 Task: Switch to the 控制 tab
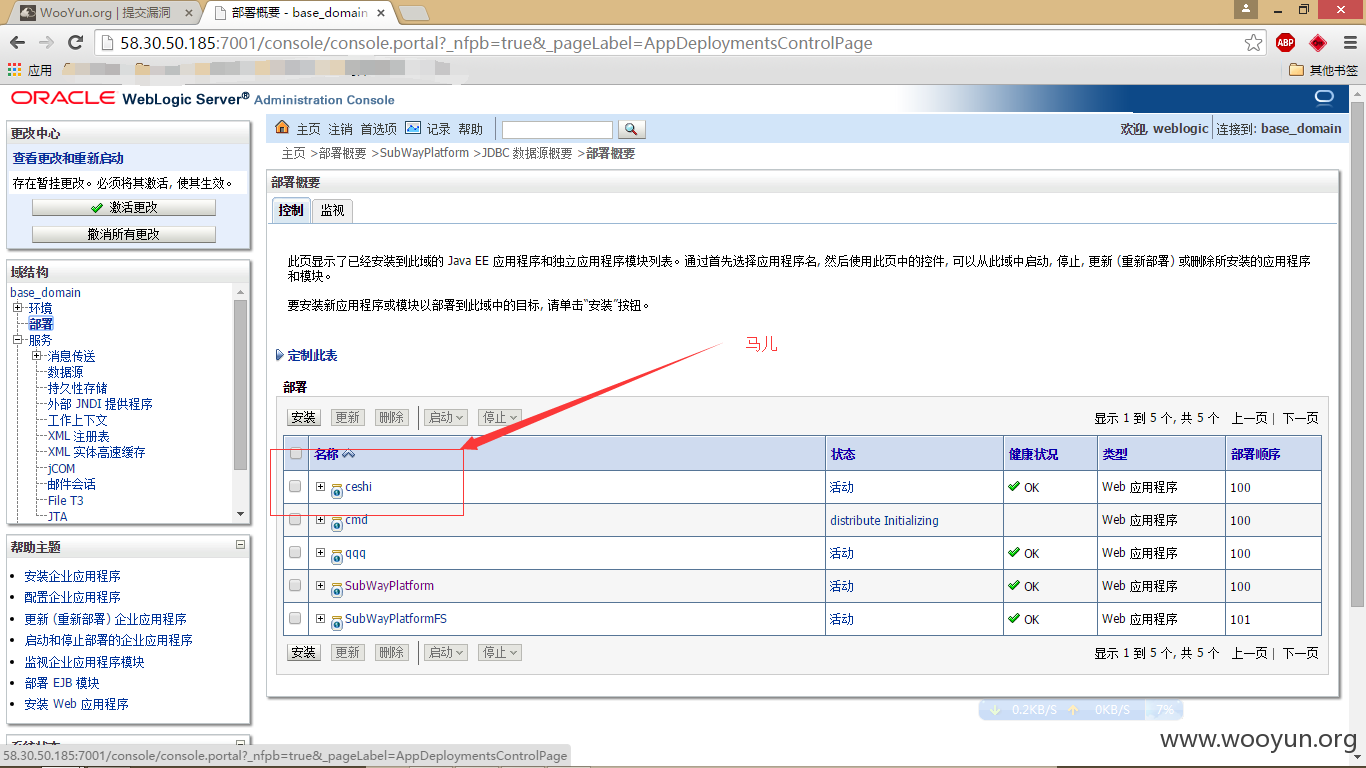(x=291, y=210)
